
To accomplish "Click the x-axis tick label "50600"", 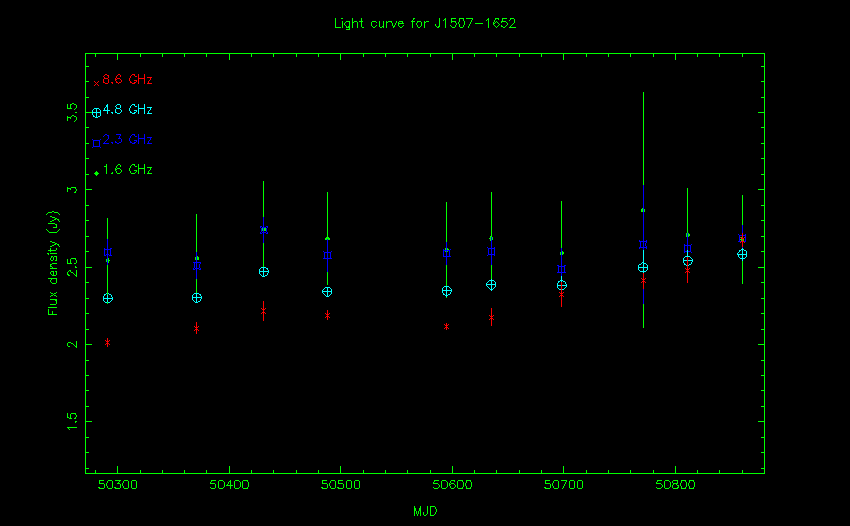I will coord(452,485).
